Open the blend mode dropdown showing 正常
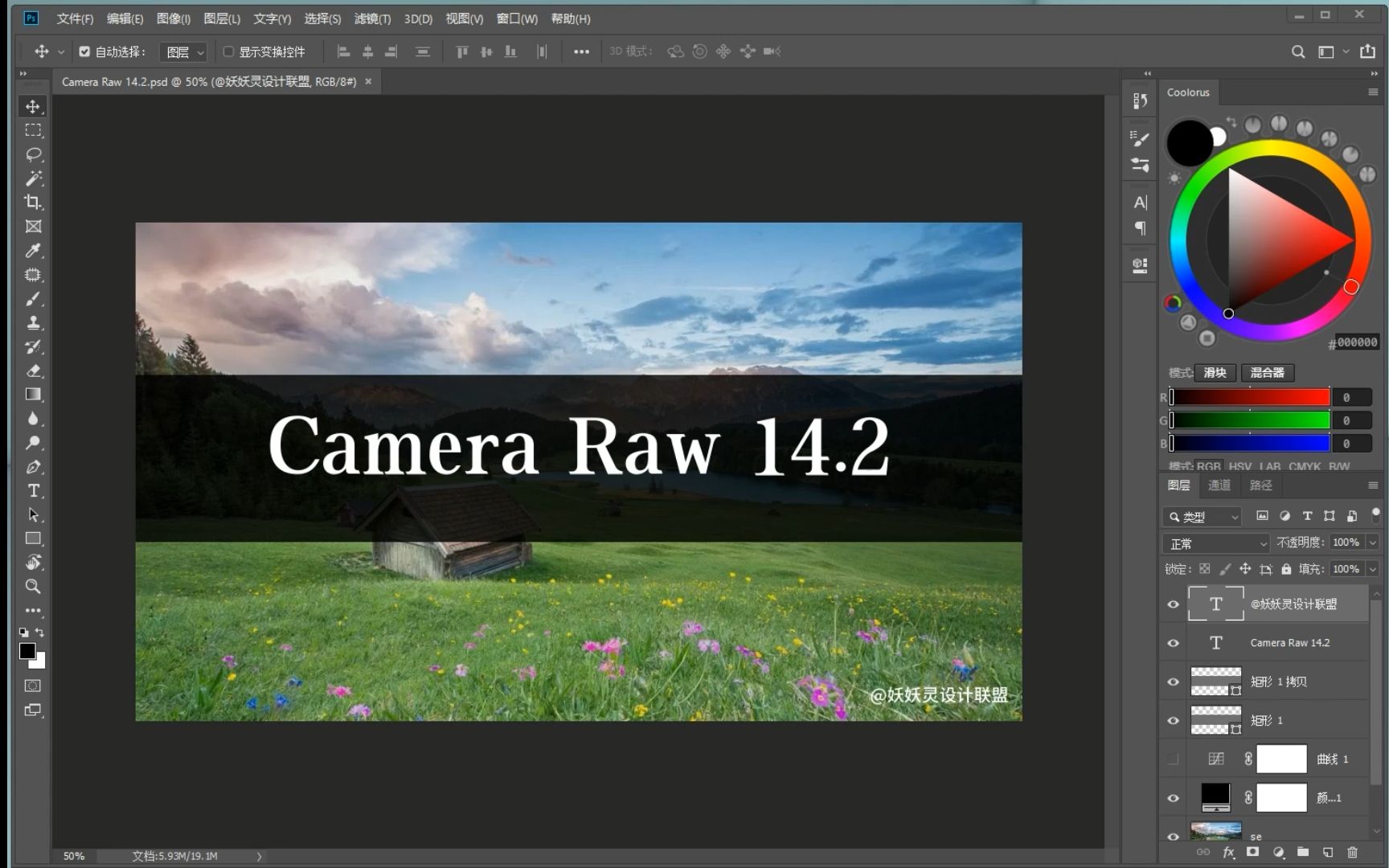The width and height of the screenshot is (1389, 868). [1215, 543]
